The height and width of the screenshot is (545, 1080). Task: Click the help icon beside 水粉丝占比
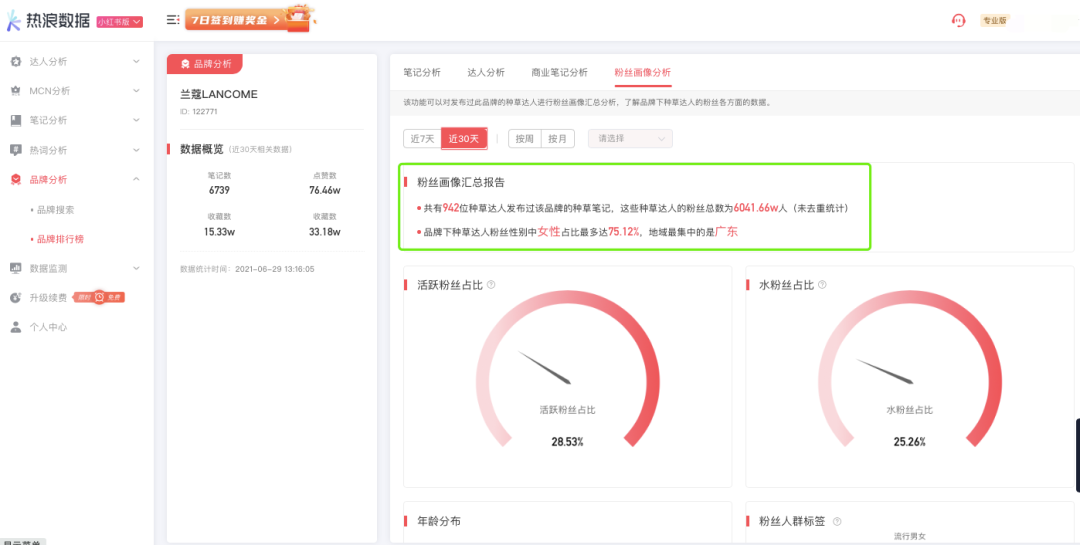pyautogui.click(x=822, y=285)
